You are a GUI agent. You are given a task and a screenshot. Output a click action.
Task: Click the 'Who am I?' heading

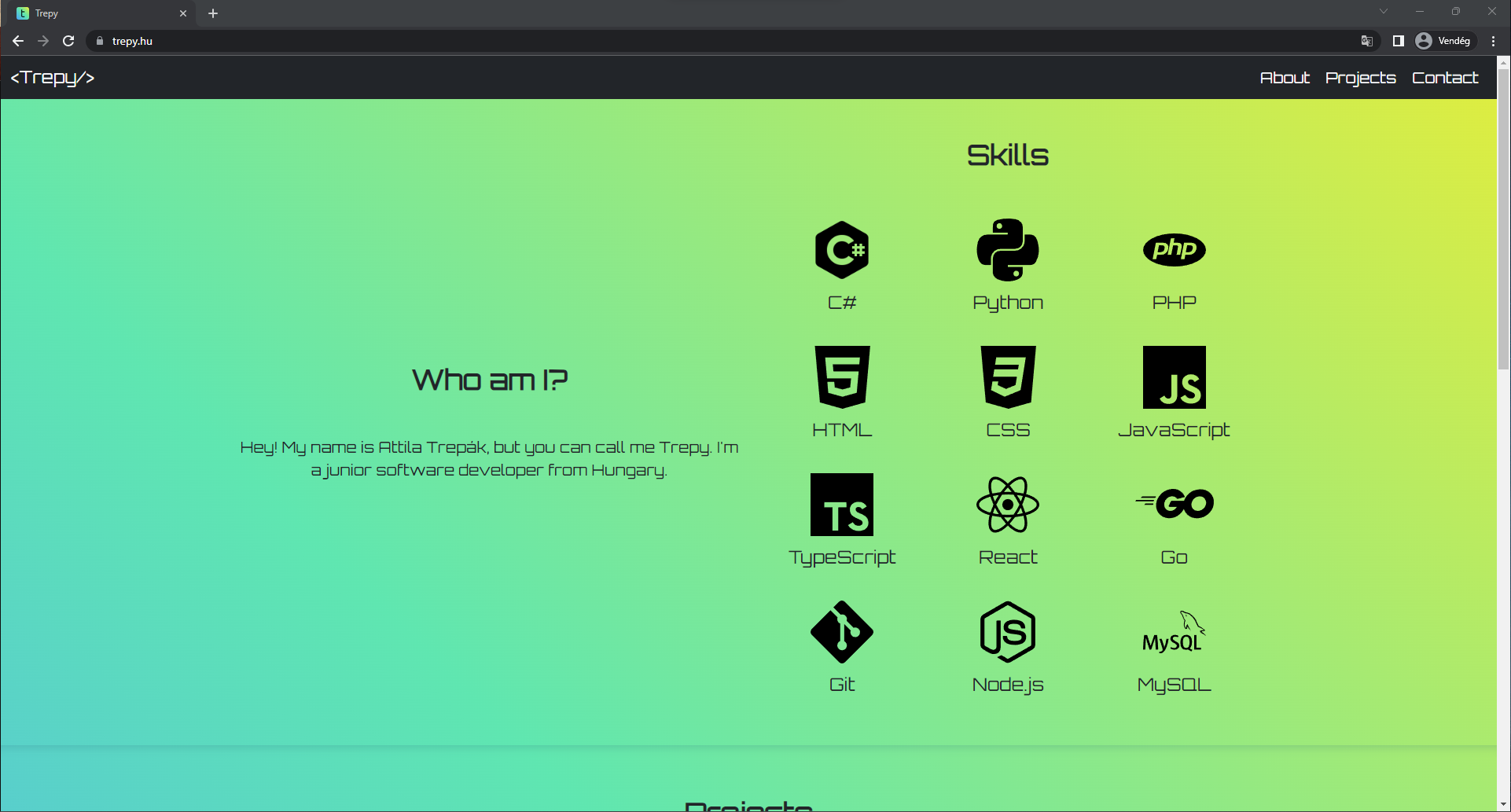(x=490, y=380)
